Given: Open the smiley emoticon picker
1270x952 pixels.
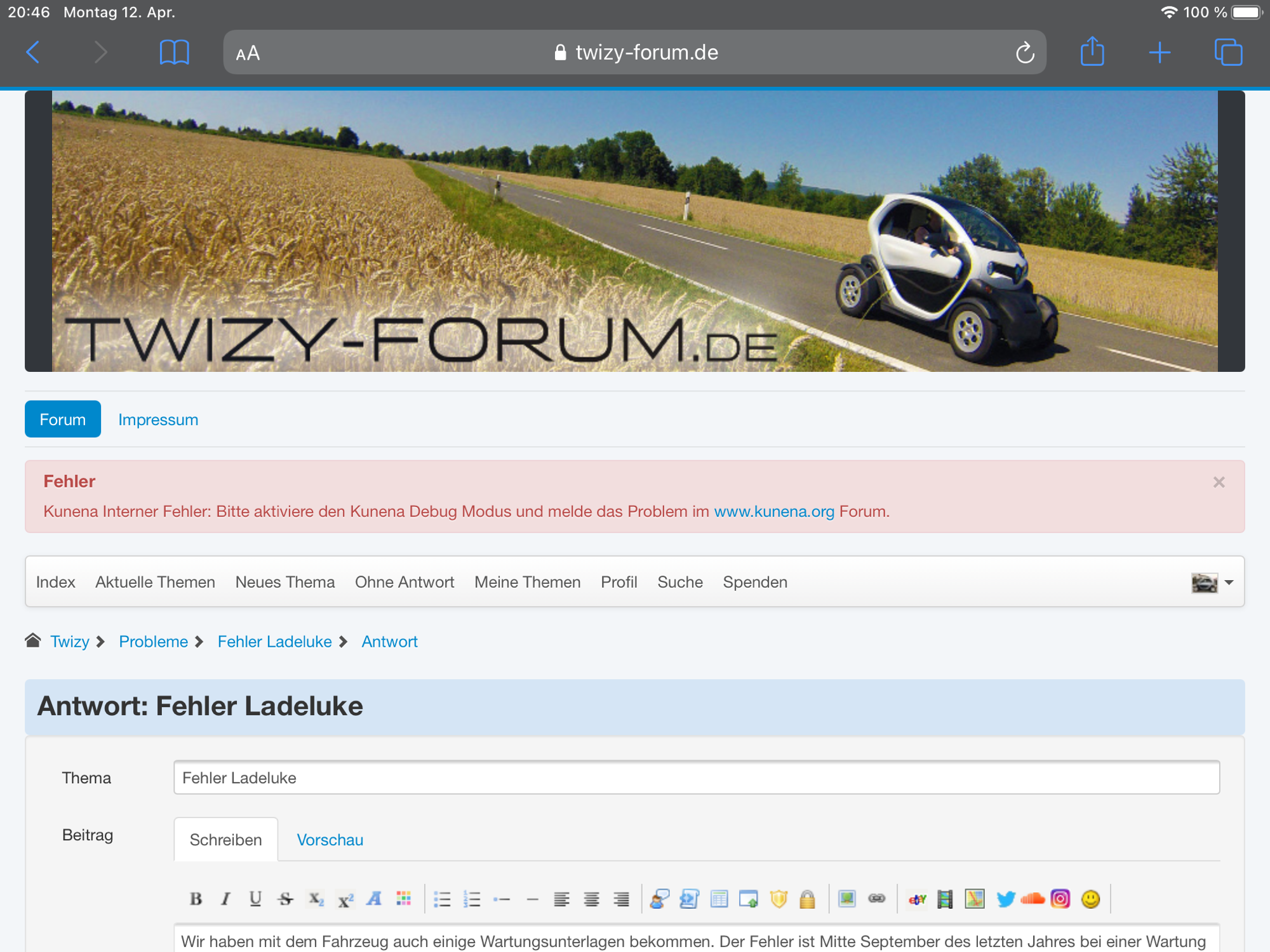Looking at the screenshot, I should (1090, 899).
